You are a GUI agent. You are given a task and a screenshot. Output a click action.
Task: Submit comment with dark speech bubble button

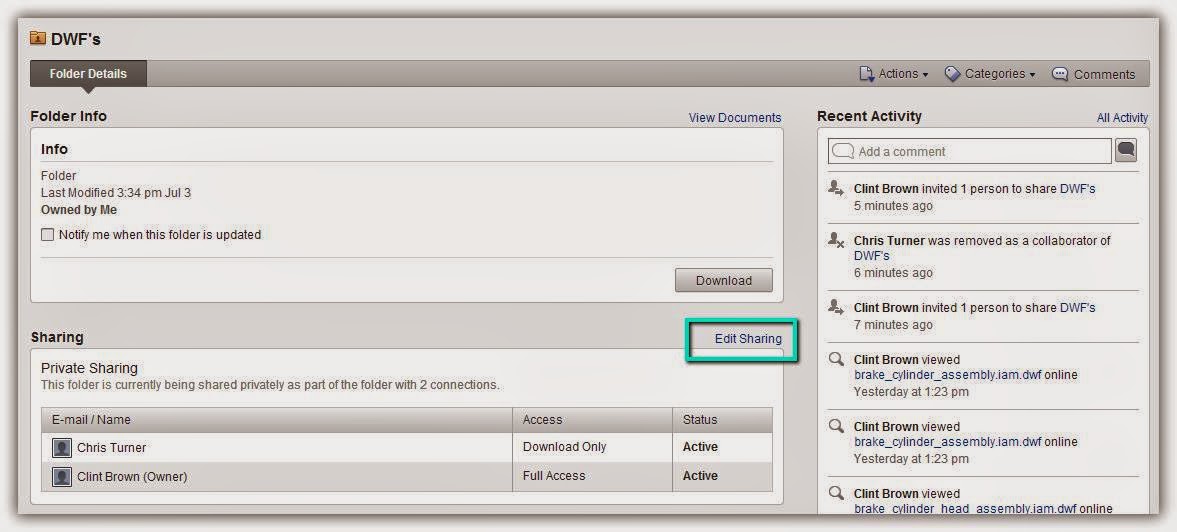point(1126,150)
